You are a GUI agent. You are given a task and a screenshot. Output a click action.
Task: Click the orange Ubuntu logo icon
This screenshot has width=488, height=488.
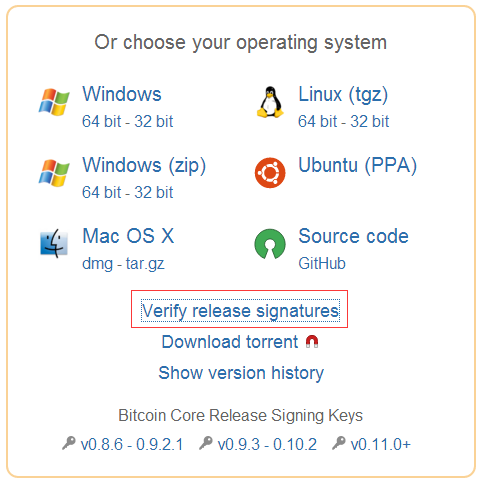[x=270, y=173]
